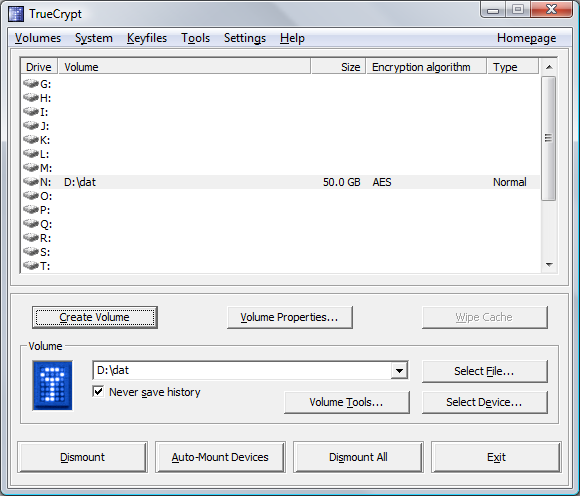This screenshot has width=580, height=496.
Task: Click the Normal type cell
Action: 510,182
